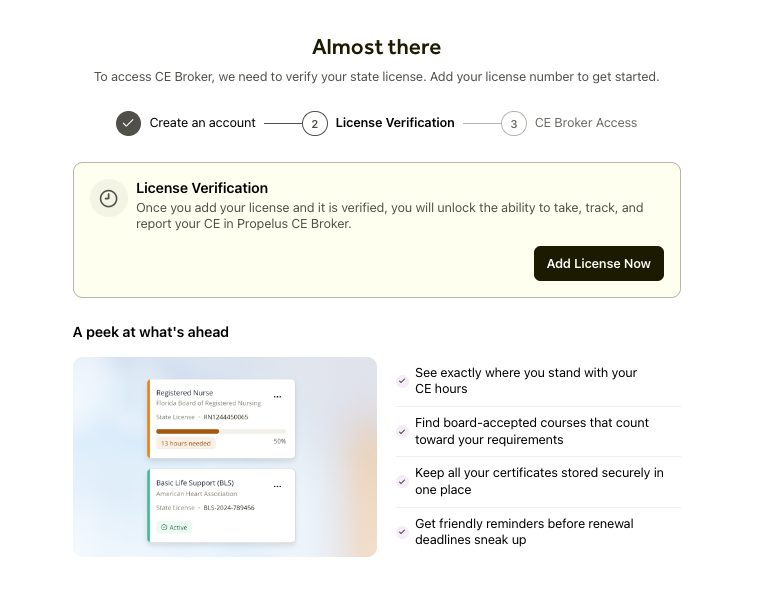Screen dimensions: 781x605
Task: Click the RN1244450065 license number
Action: [225, 416]
